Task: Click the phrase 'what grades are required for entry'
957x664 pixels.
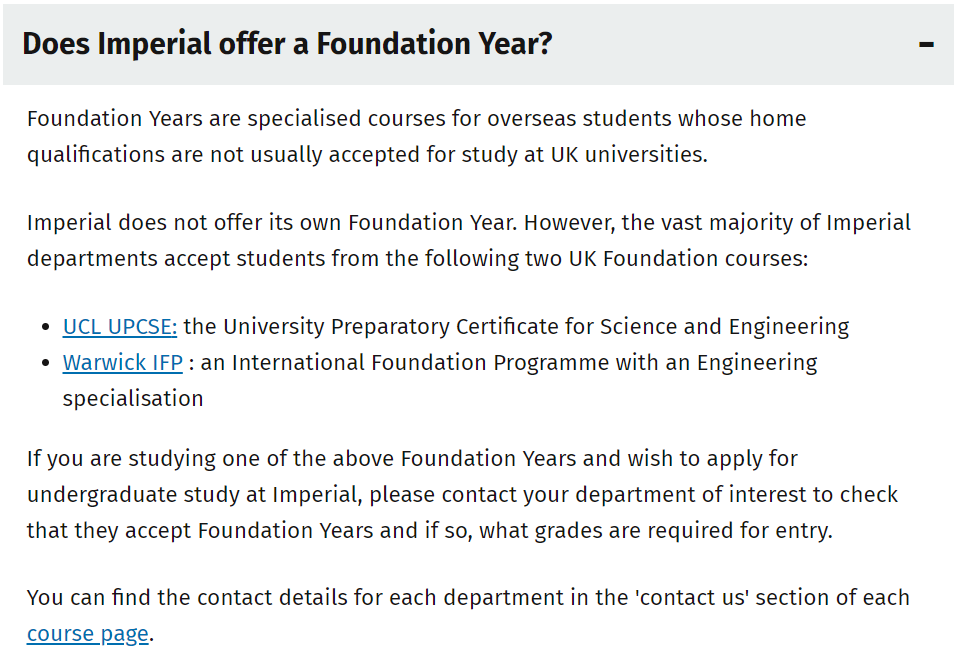Action: click(655, 530)
